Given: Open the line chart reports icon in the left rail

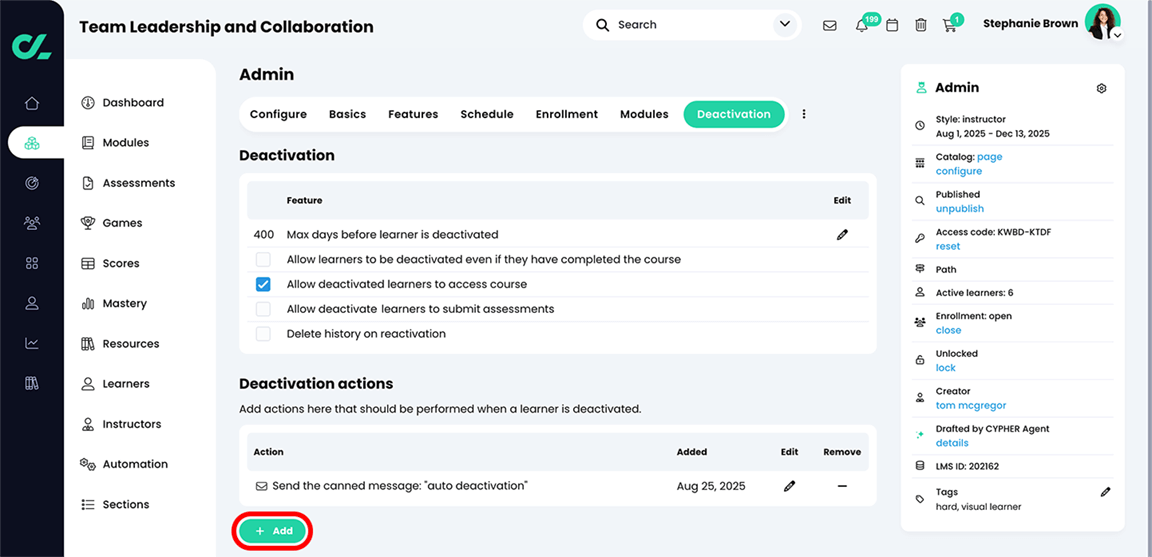Looking at the screenshot, I should point(32,343).
